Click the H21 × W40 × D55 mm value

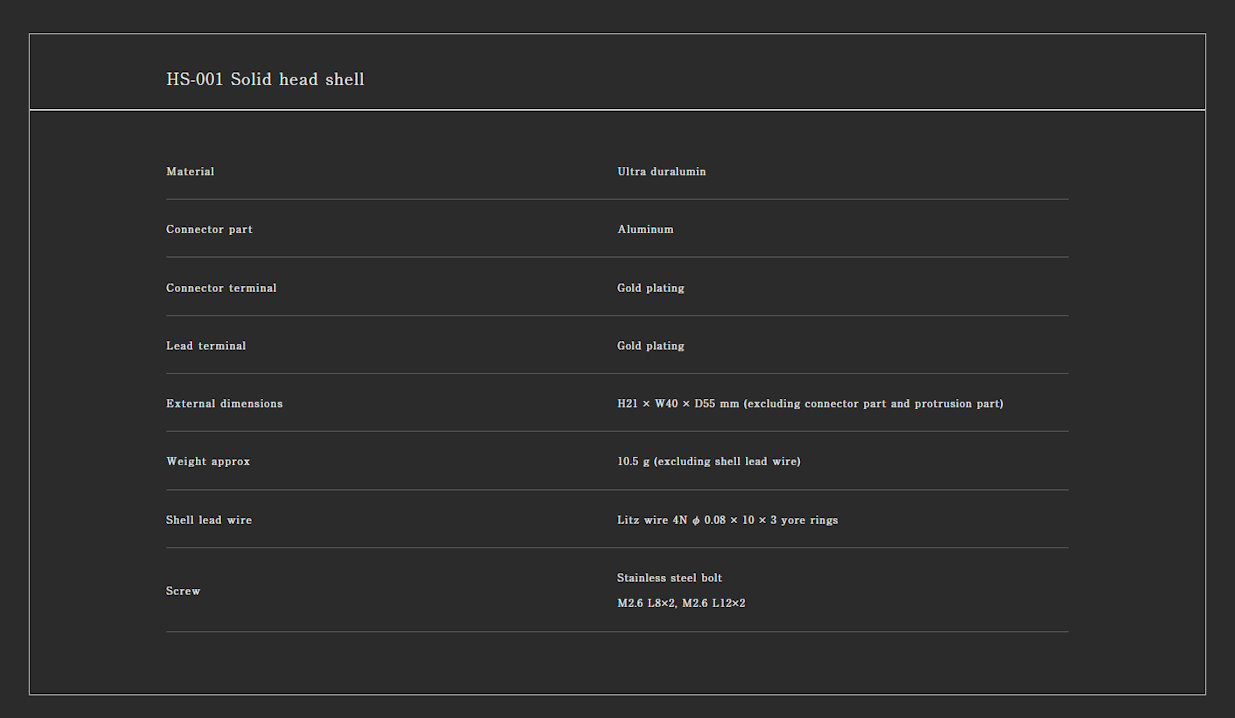click(x=678, y=404)
